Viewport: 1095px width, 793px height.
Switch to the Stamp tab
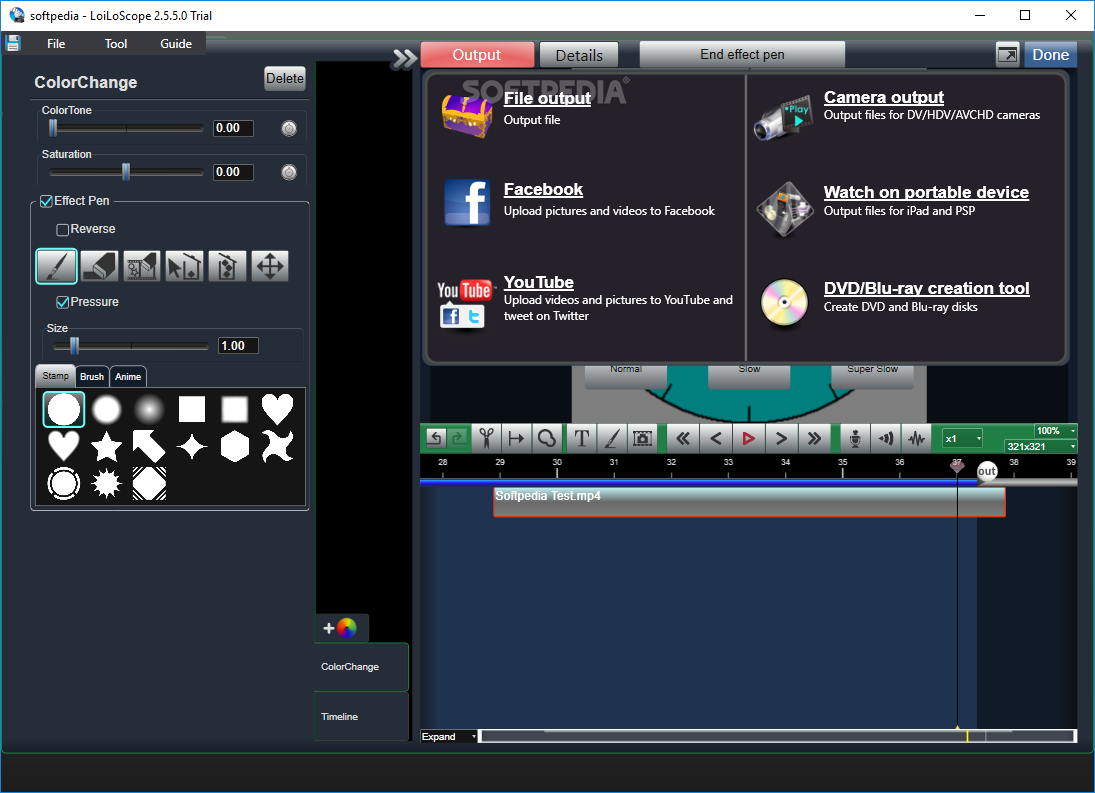[x=55, y=376]
